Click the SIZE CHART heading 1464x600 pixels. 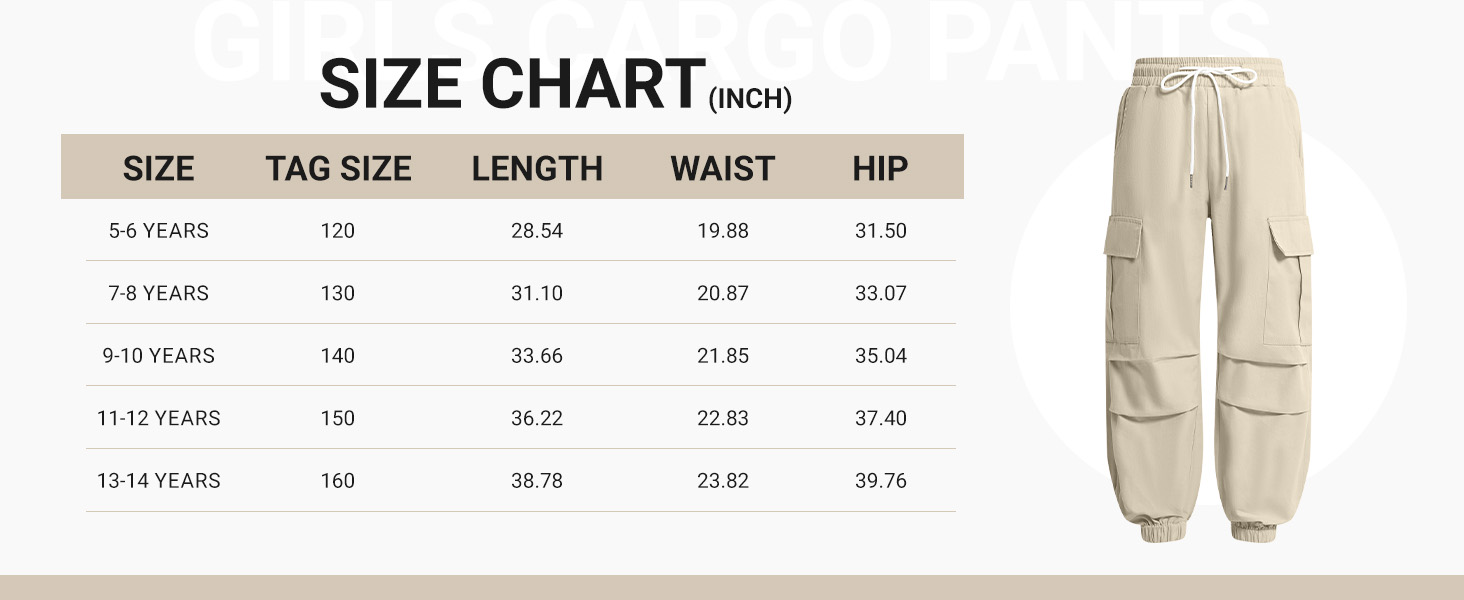(512, 85)
